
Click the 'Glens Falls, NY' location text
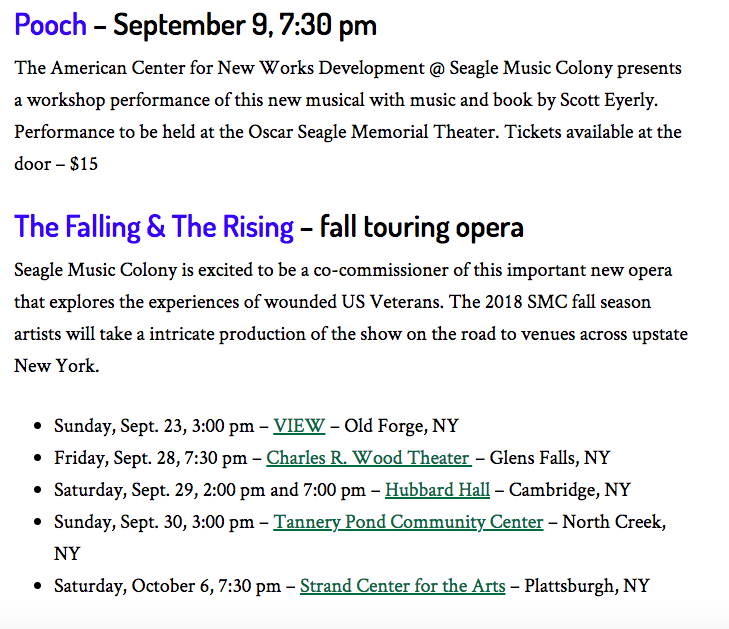point(550,458)
